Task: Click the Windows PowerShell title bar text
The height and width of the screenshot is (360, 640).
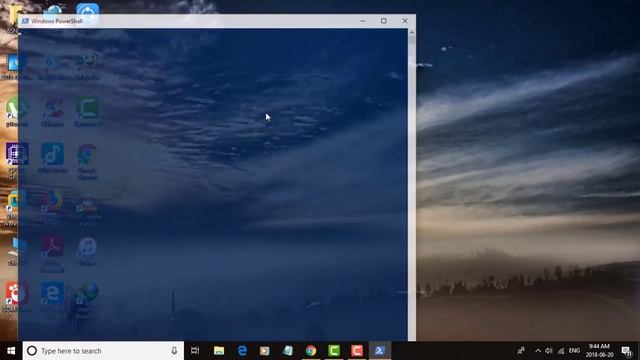Action: (x=57, y=21)
